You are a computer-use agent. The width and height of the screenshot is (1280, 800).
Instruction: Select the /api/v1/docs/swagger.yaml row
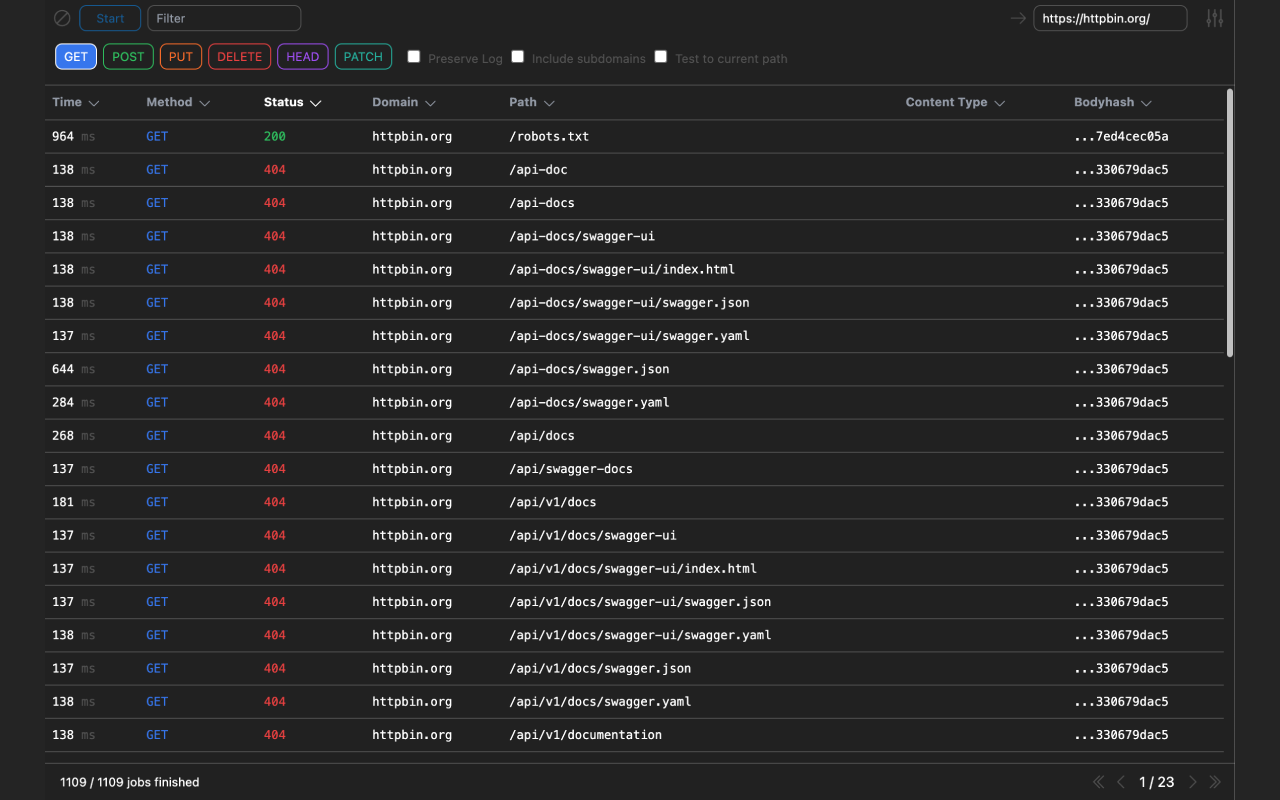tap(634, 702)
